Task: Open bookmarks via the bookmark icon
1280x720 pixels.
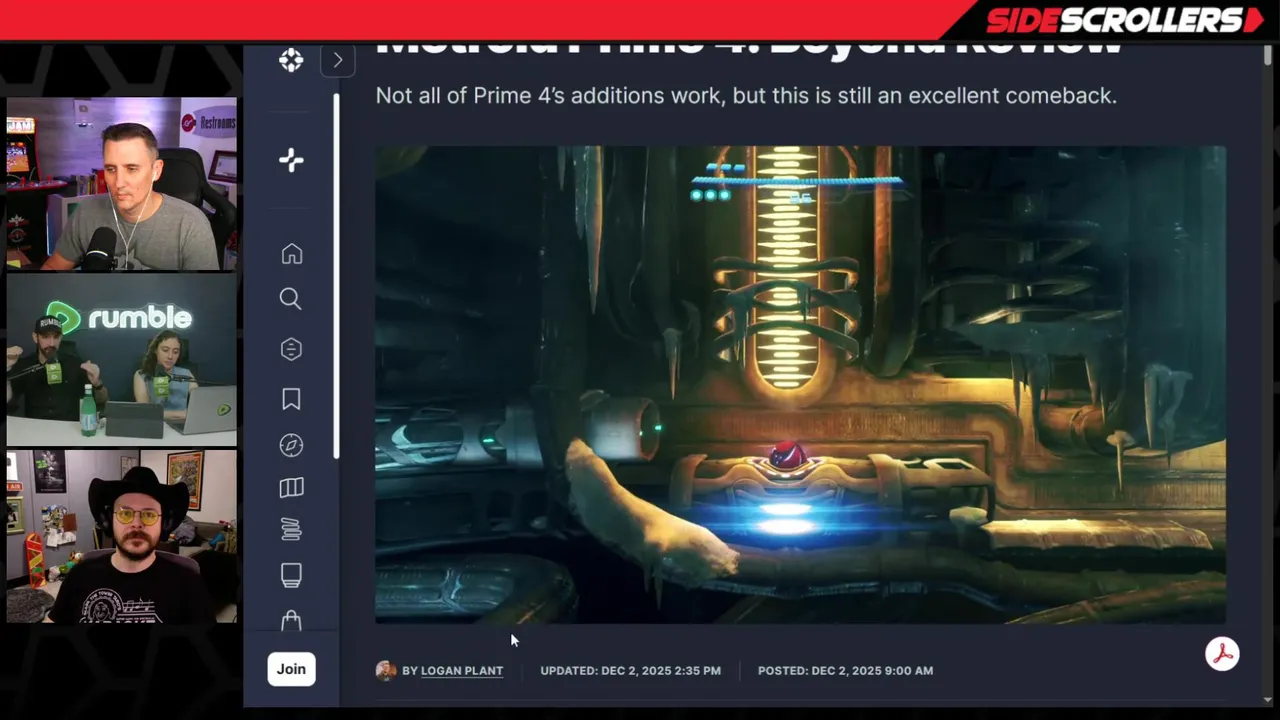Action: [x=291, y=399]
